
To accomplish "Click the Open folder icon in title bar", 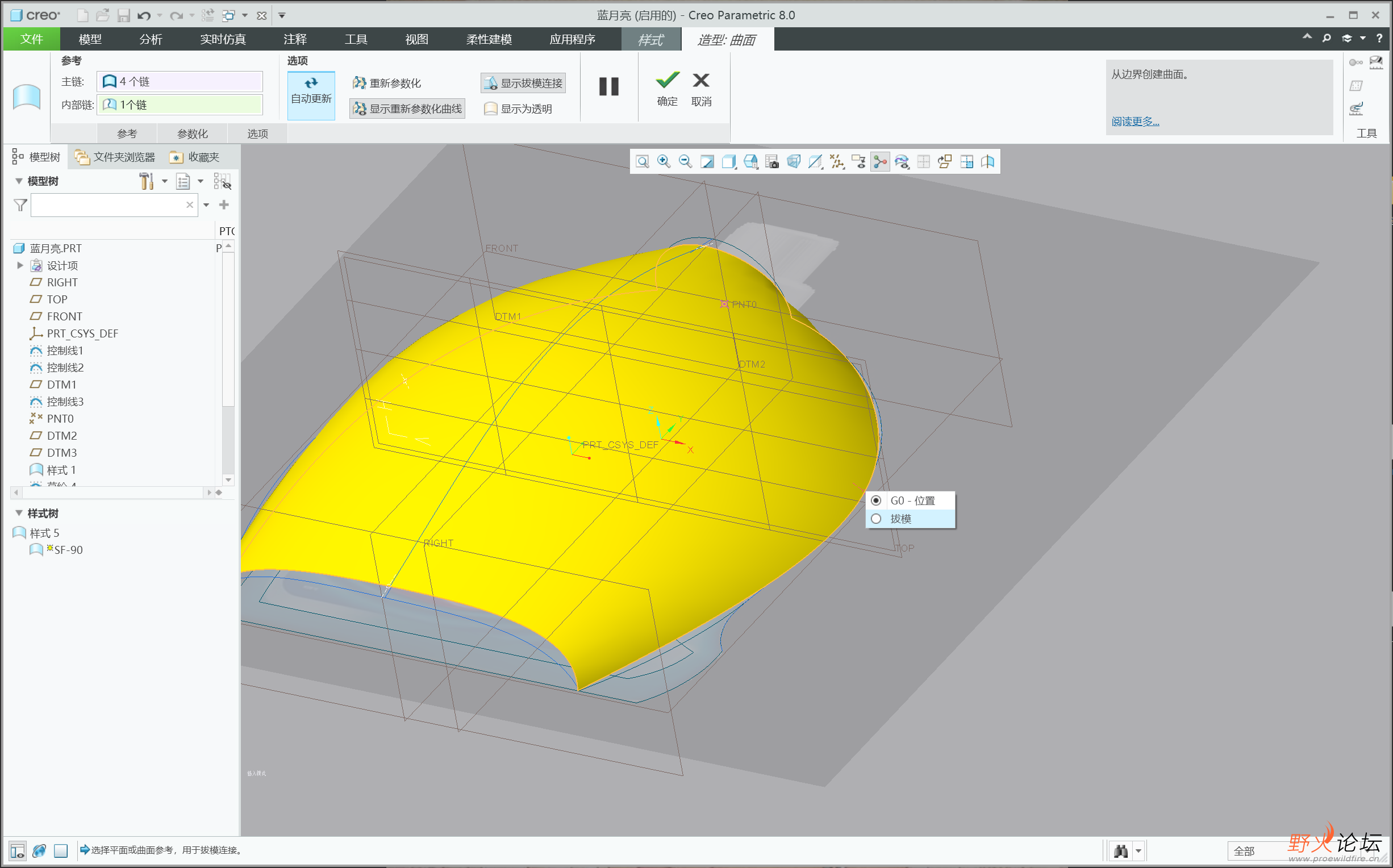I will point(103,15).
